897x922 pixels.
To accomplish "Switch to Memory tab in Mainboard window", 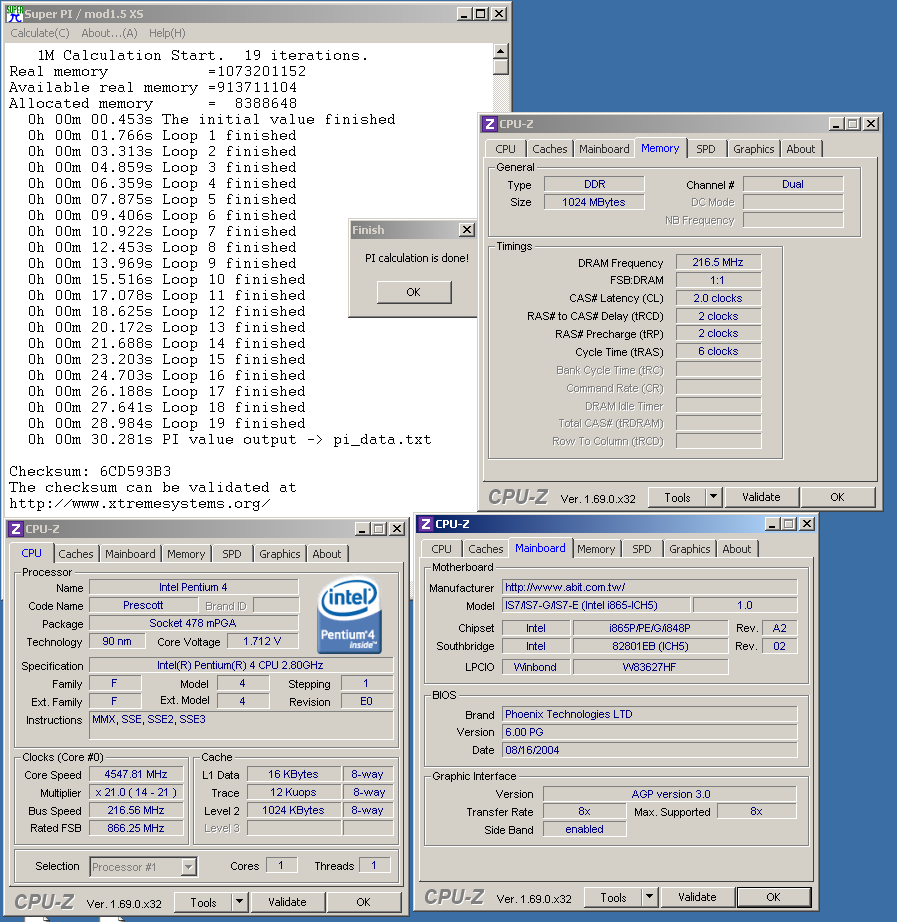I will point(596,549).
